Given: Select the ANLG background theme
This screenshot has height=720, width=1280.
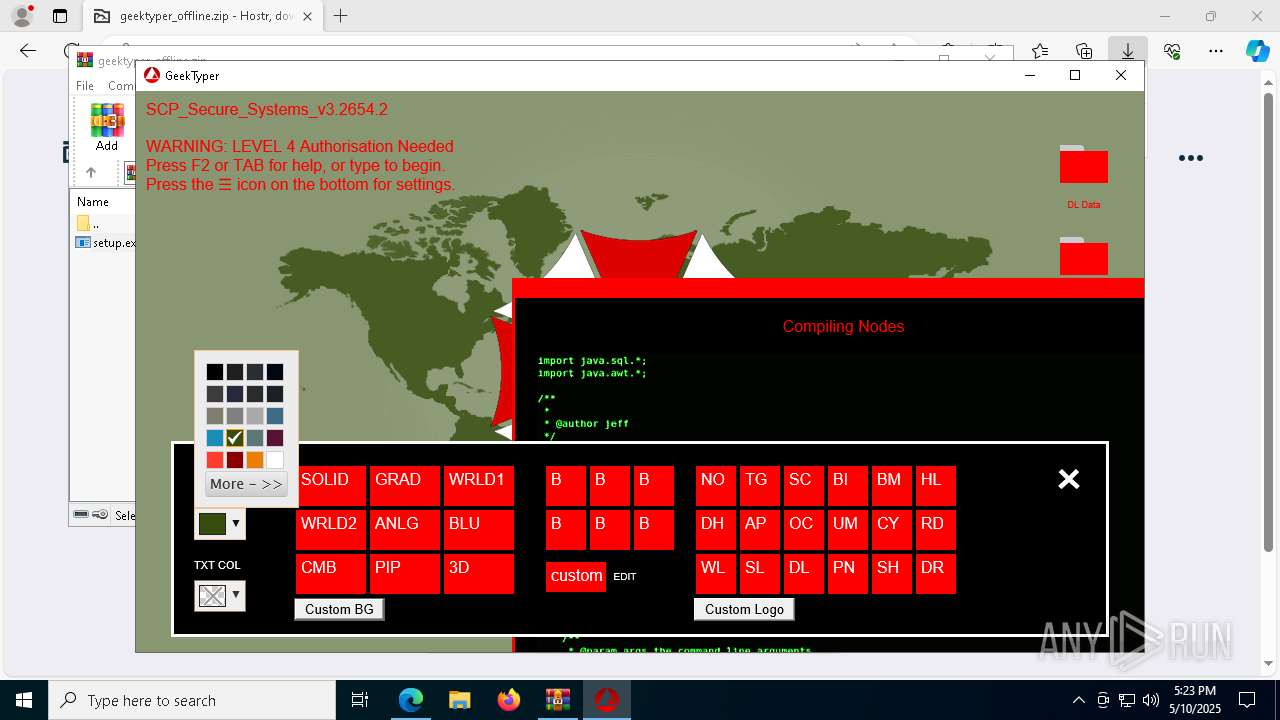Looking at the screenshot, I should [404, 529].
